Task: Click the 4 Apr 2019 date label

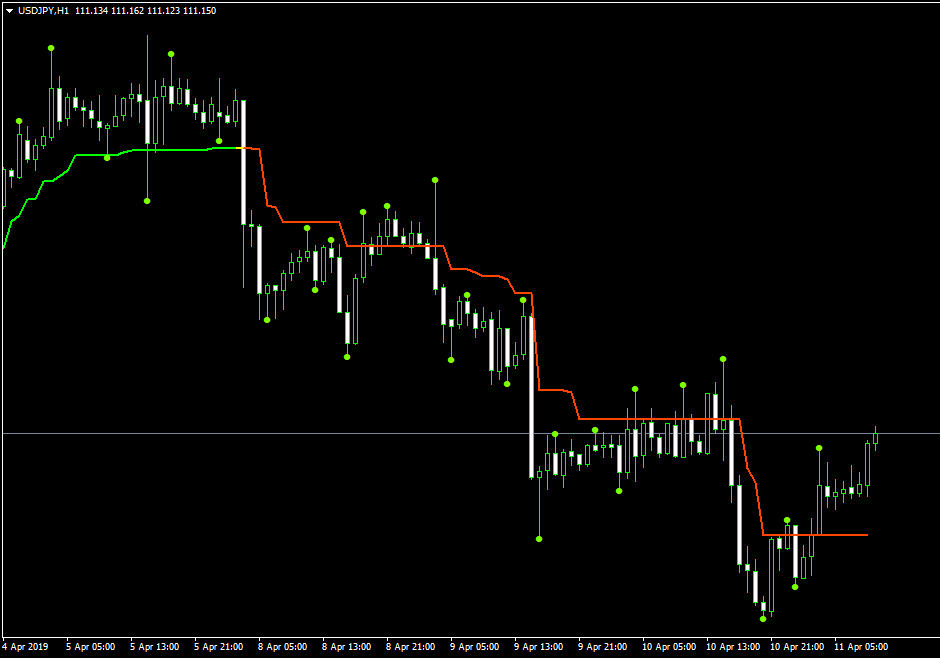Action: 26,646
